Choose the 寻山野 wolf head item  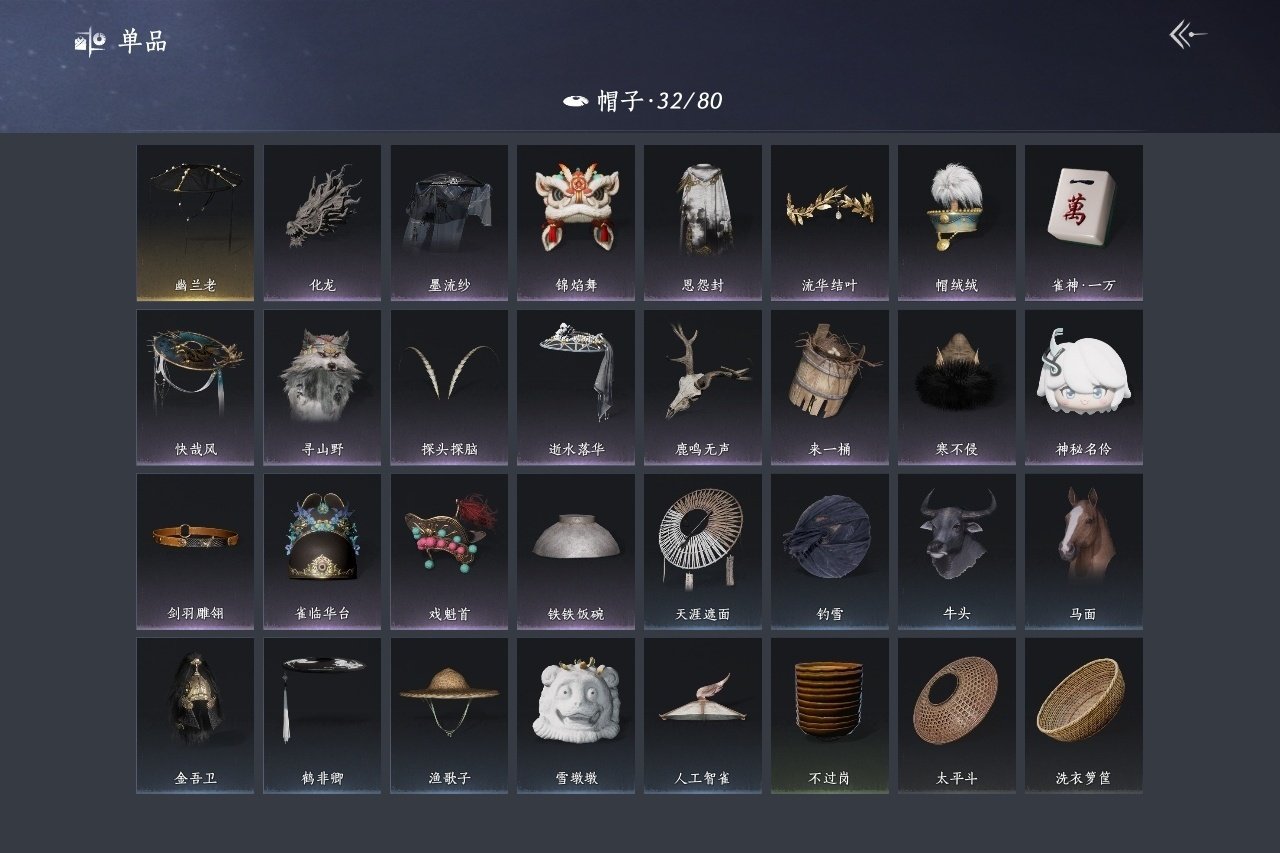point(322,387)
